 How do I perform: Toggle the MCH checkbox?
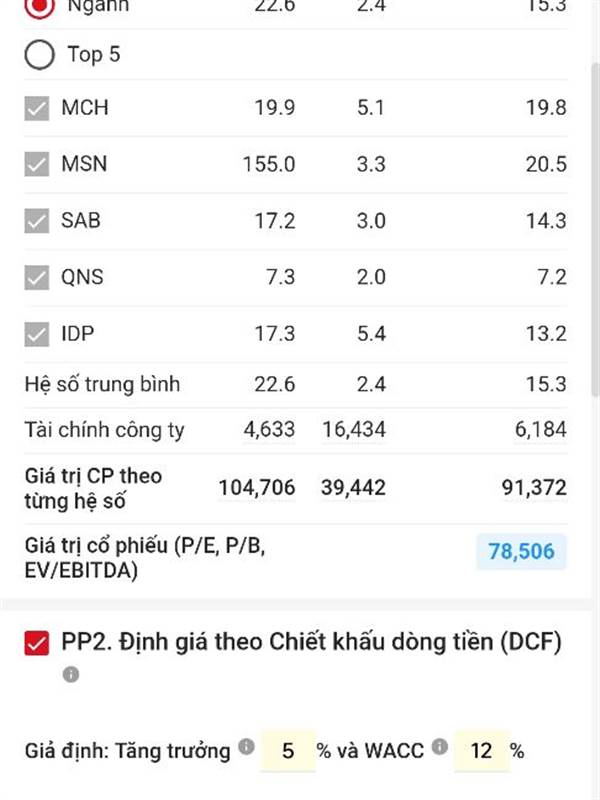(37, 108)
